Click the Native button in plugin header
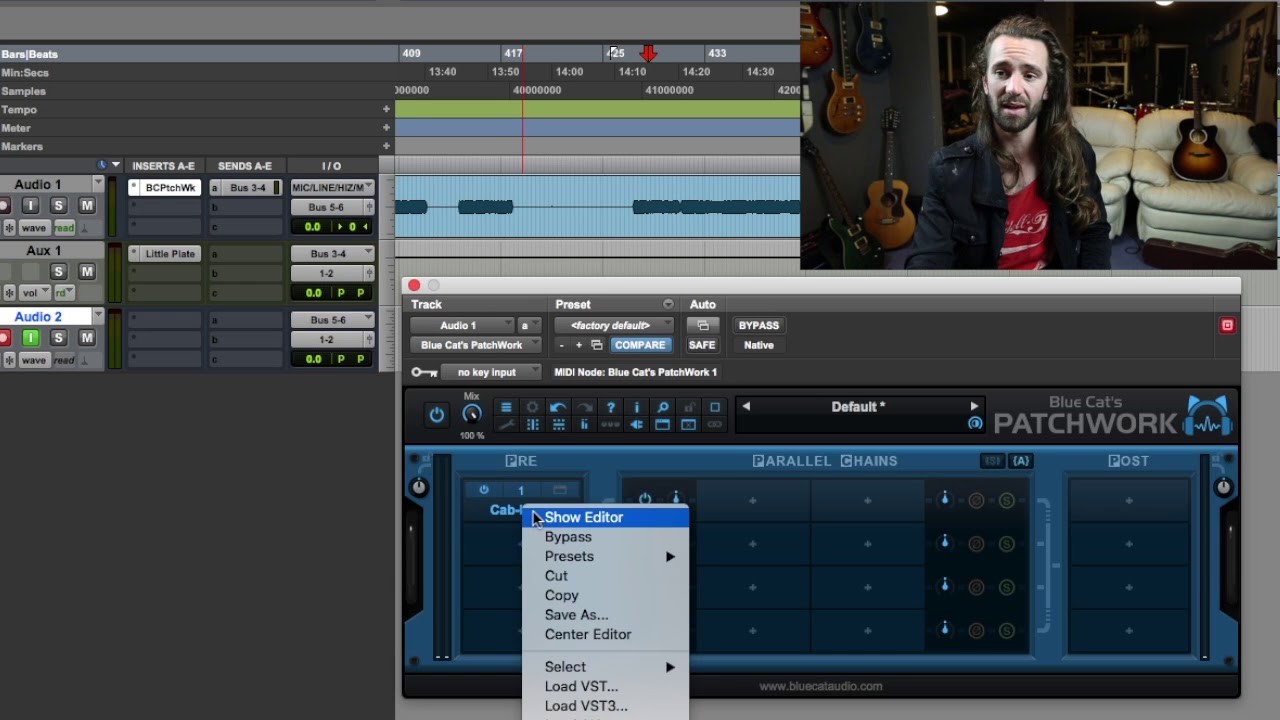1280x720 pixels. click(758, 345)
